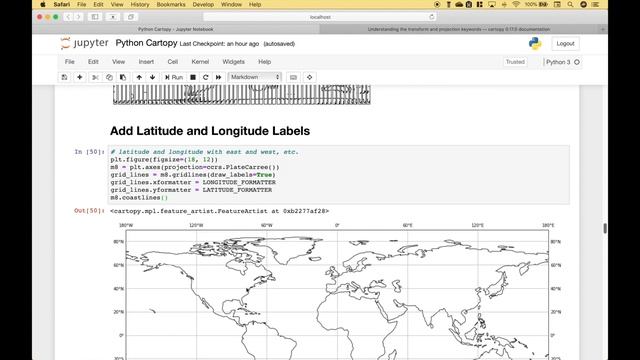640x360 pixels.
Task: Cut selected cells with the scissors icon
Action: coord(95,77)
